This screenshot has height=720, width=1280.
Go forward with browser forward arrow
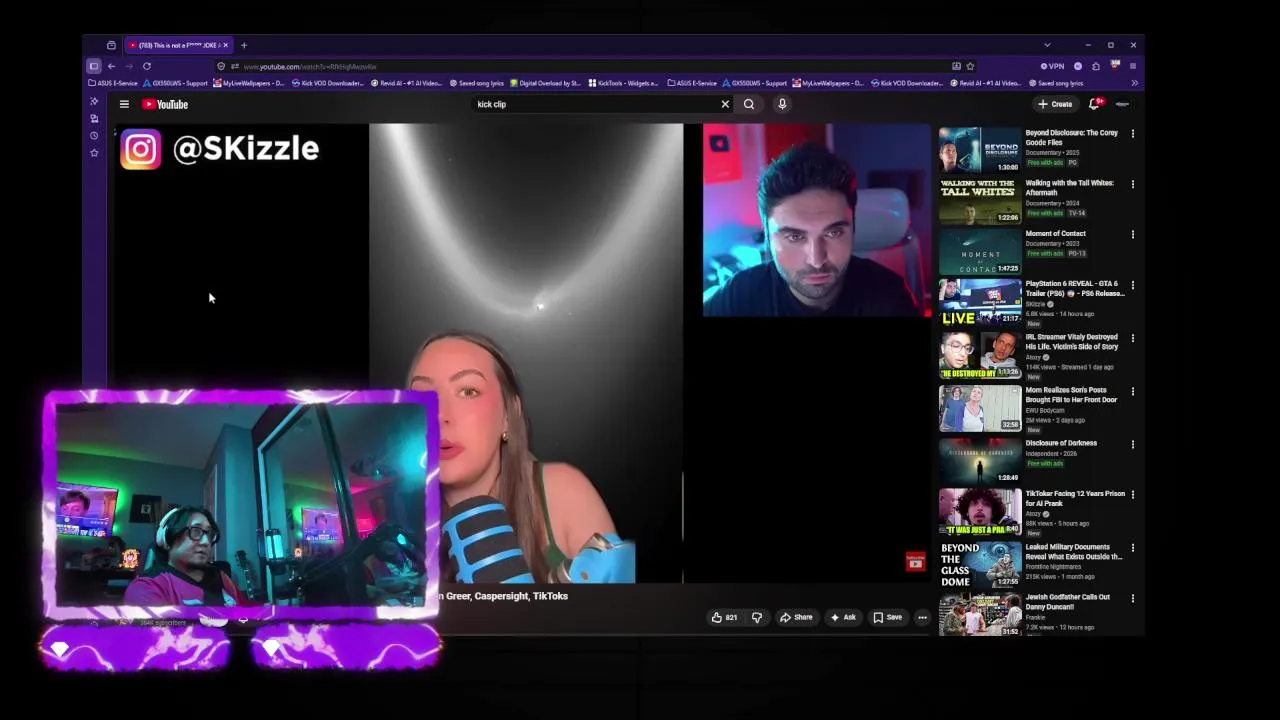128,66
